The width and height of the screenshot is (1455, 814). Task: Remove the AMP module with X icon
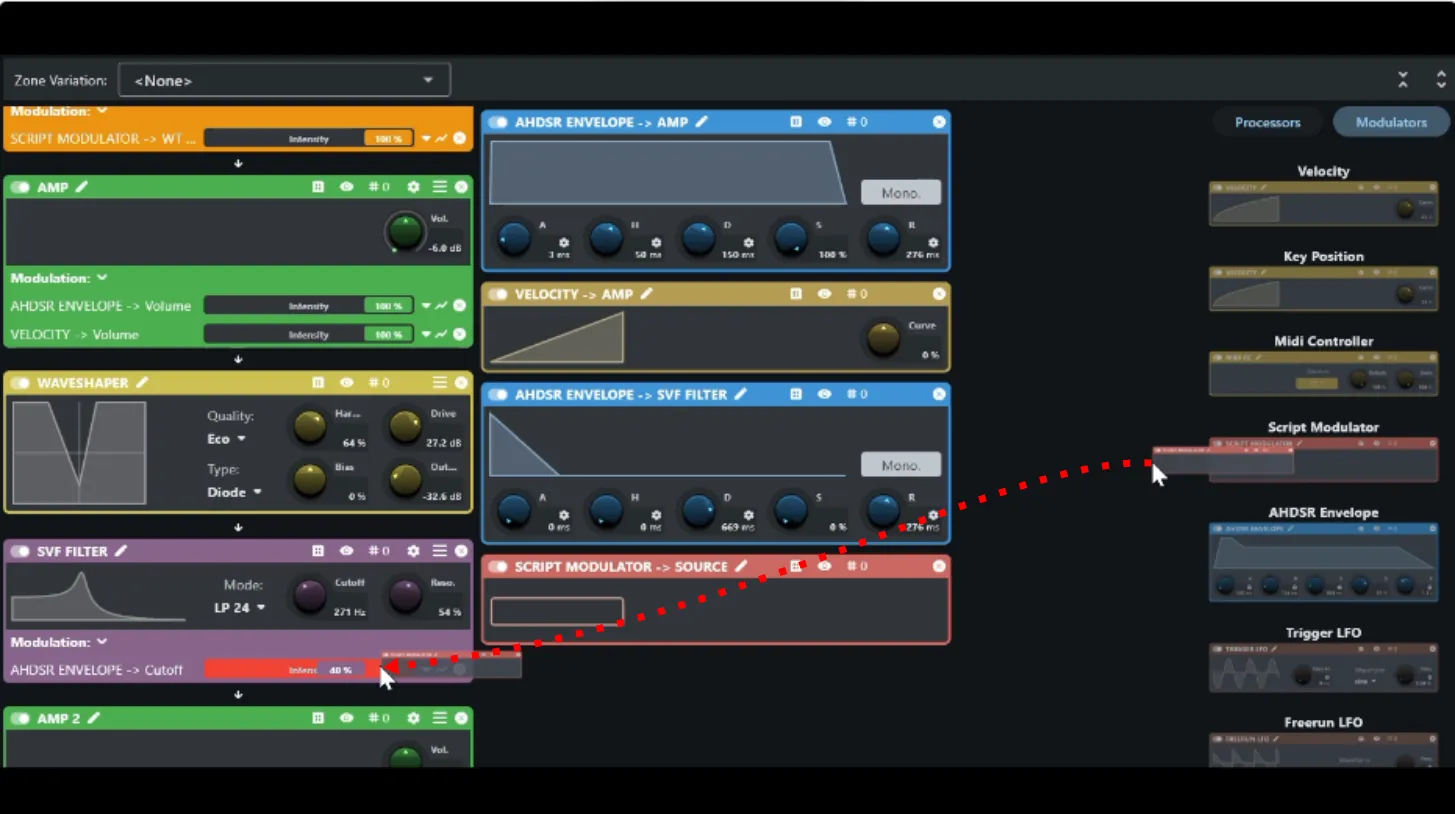(461, 187)
